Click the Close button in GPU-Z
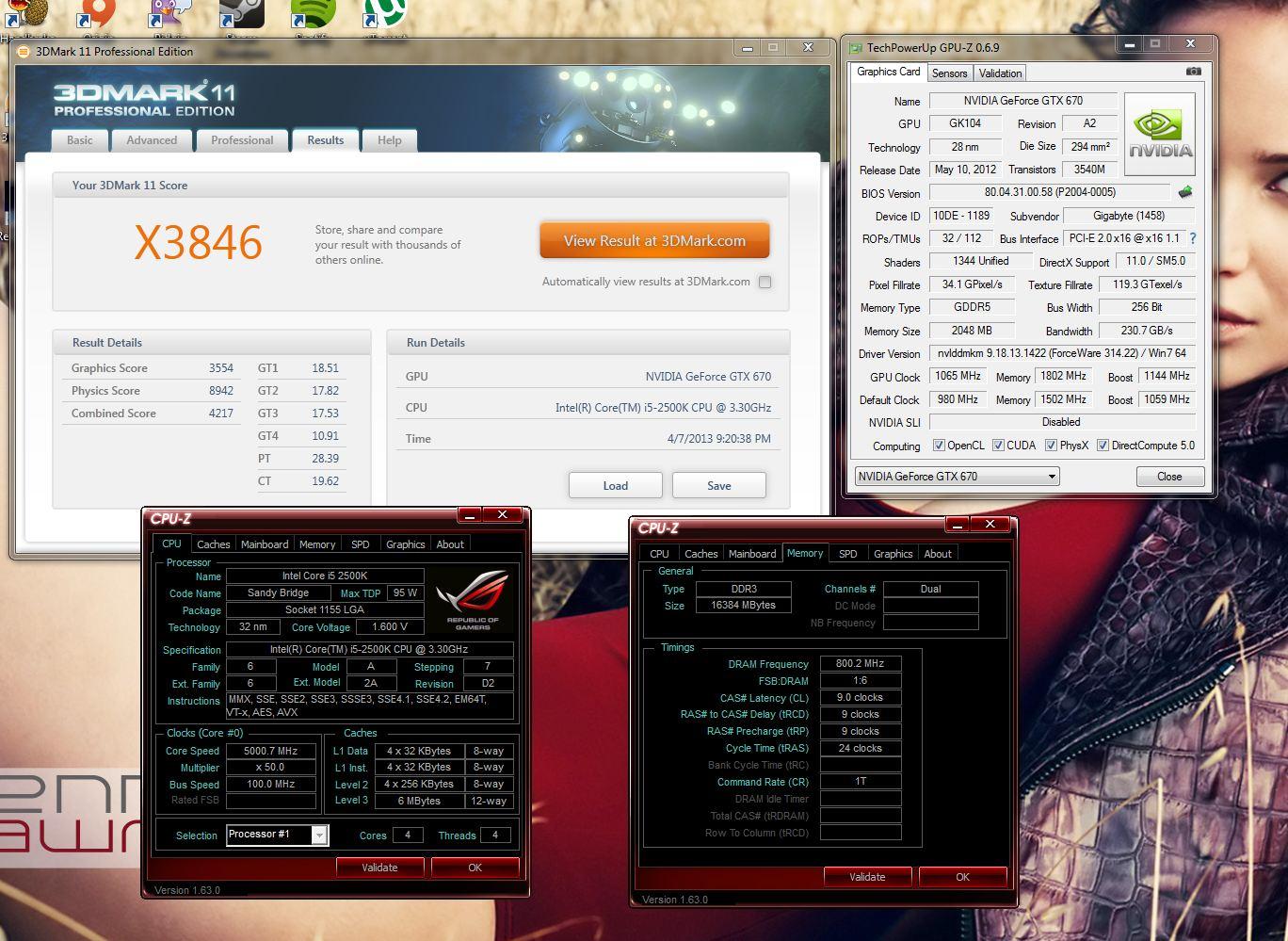The height and width of the screenshot is (941, 1288). pyautogui.click(x=1169, y=477)
